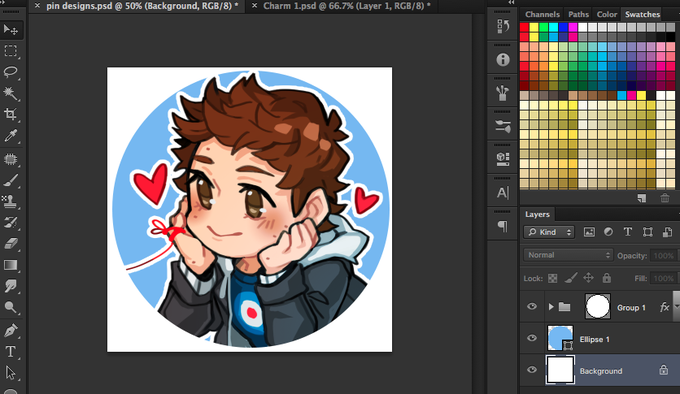Create new swatch from foreground color
The width and height of the screenshot is (680, 394).
(x=642, y=199)
